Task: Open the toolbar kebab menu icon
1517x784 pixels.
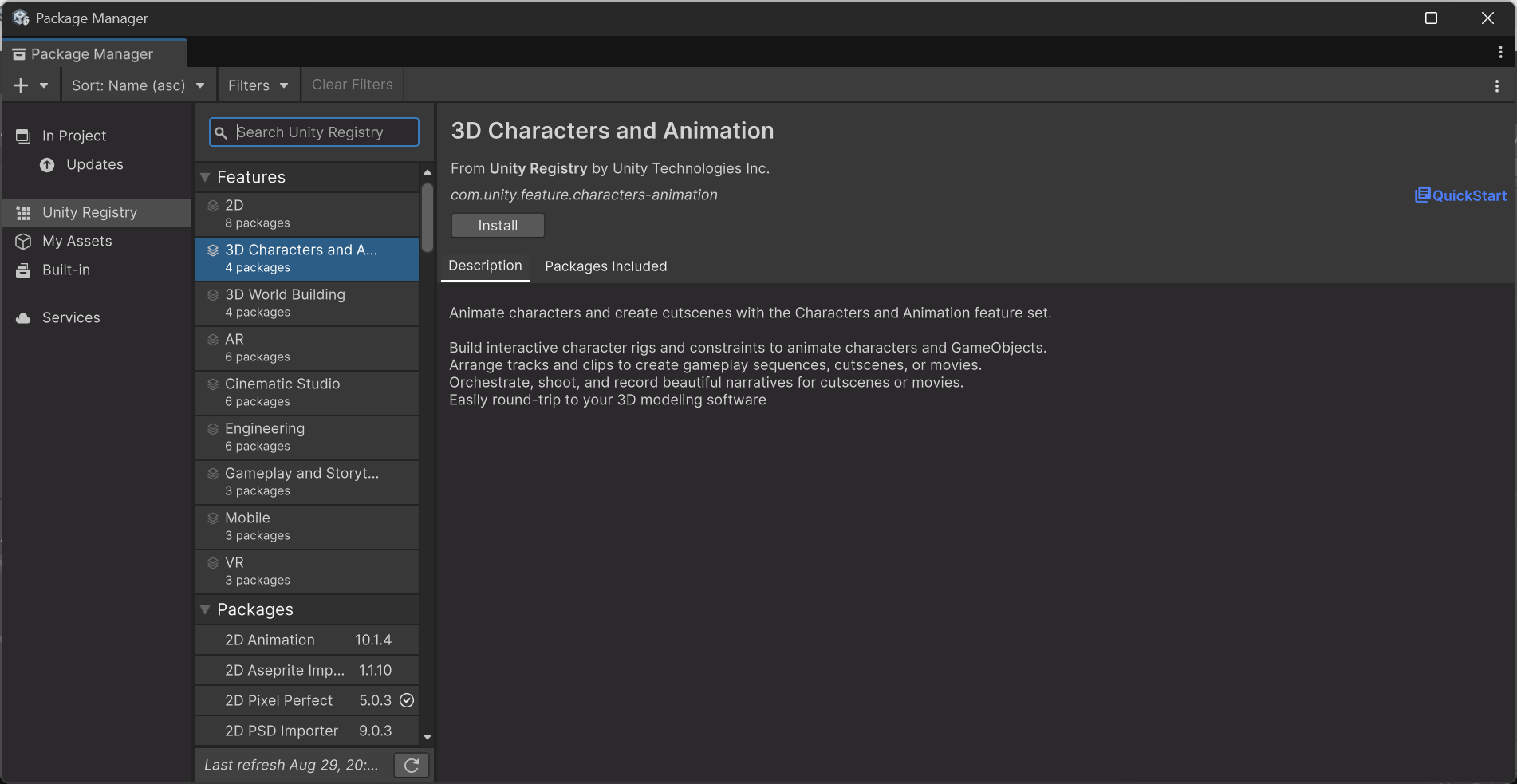Action: pos(1496,85)
